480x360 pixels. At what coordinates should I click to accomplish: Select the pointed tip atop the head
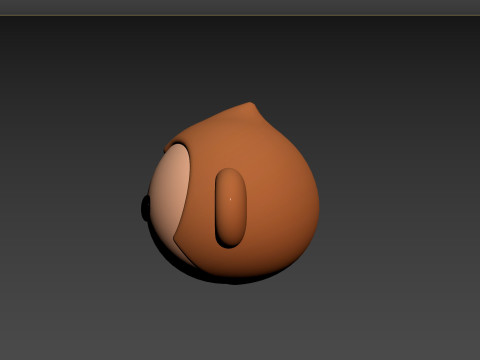(x=249, y=107)
